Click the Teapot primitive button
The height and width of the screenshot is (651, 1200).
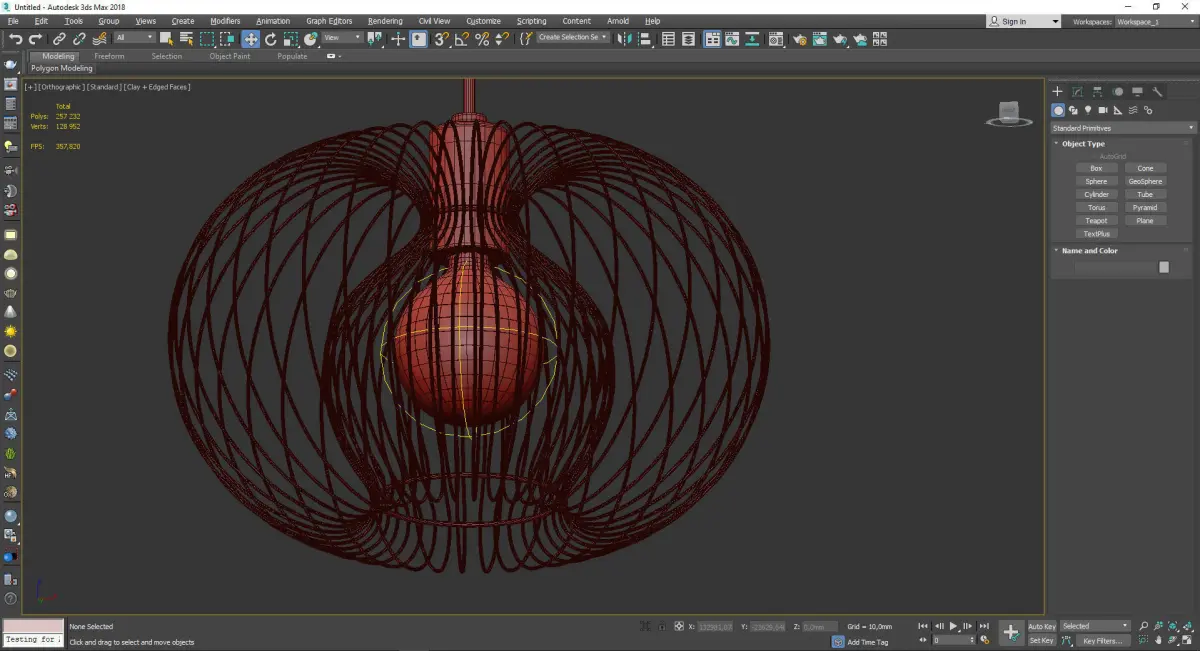click(1096, 221)
